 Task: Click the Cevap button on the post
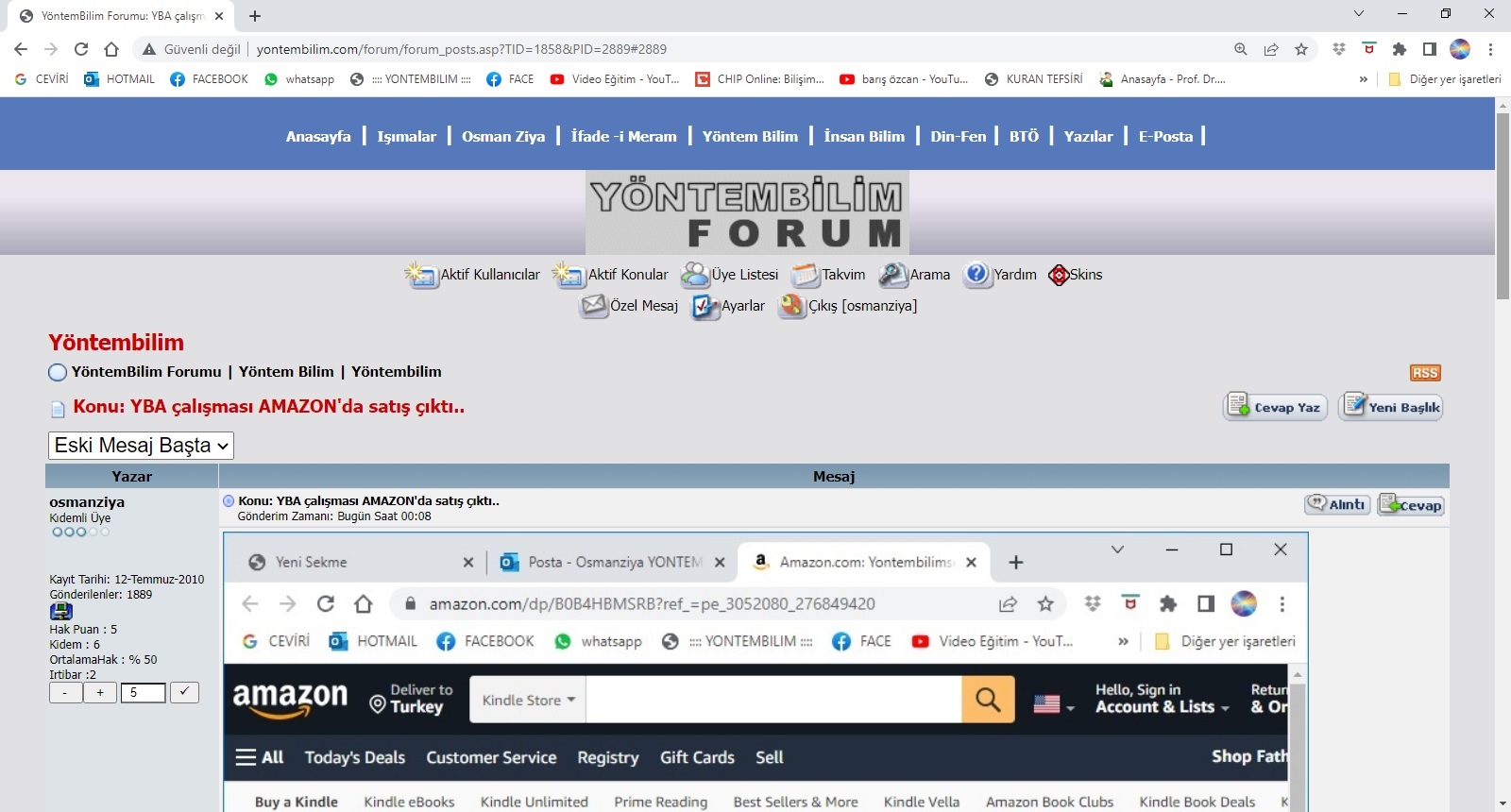point(1411,504)
